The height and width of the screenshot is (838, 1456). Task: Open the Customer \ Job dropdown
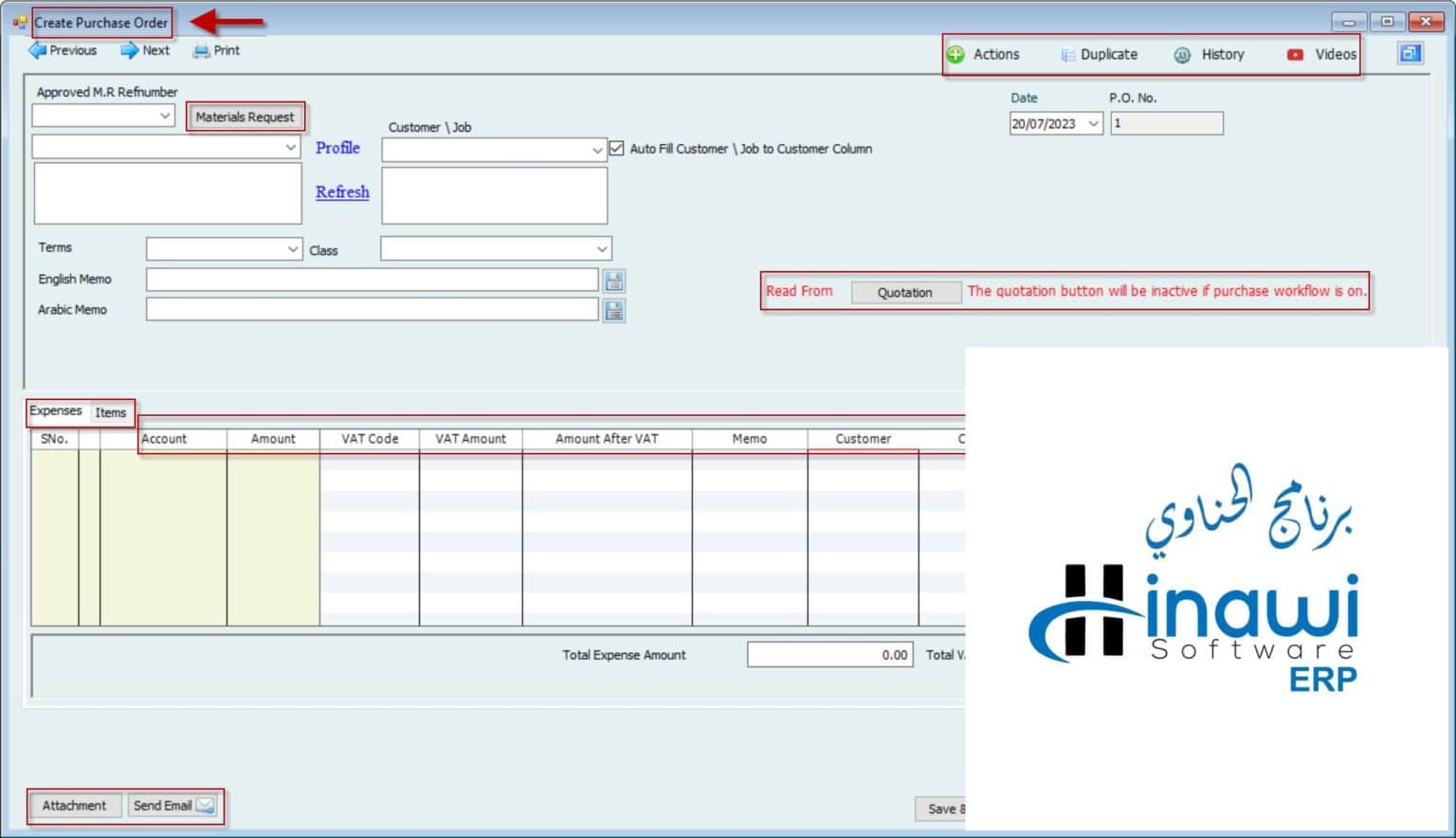pyautogui.click(x=597, y=150)
